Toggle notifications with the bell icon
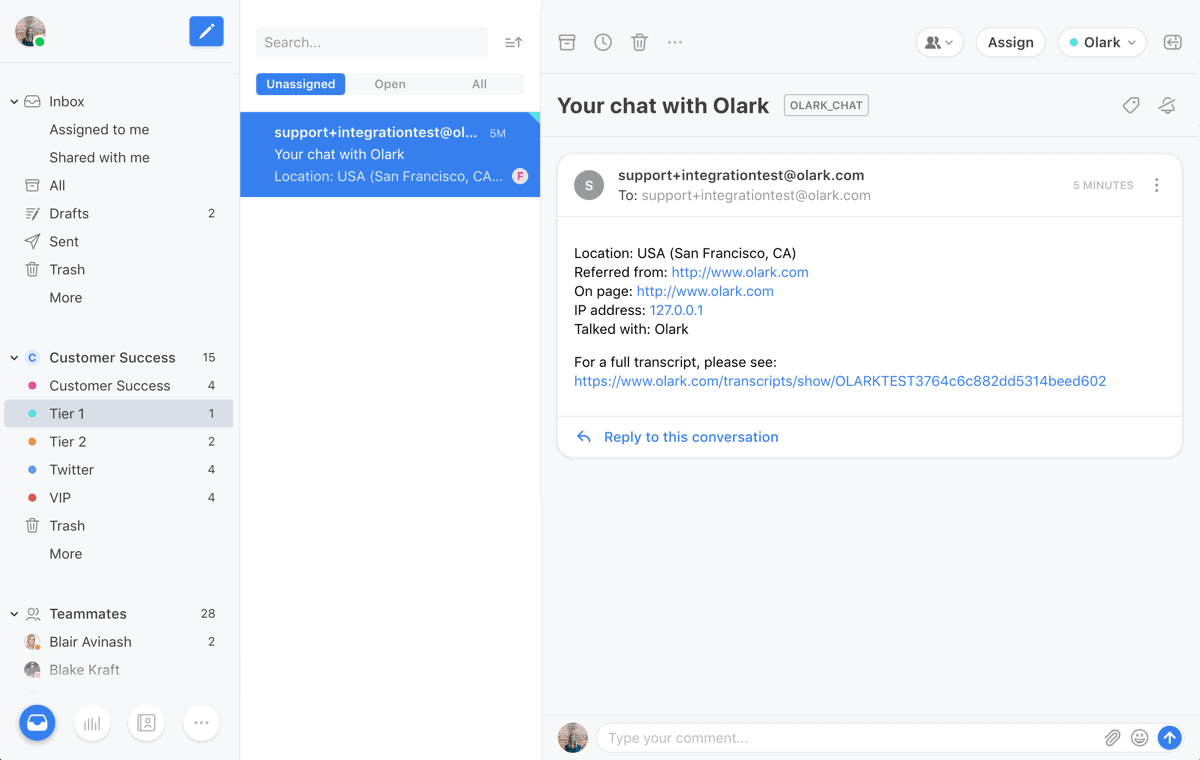Image resolution: width=1200 pixels, height=760 pixels. (x=1167, y=105)
